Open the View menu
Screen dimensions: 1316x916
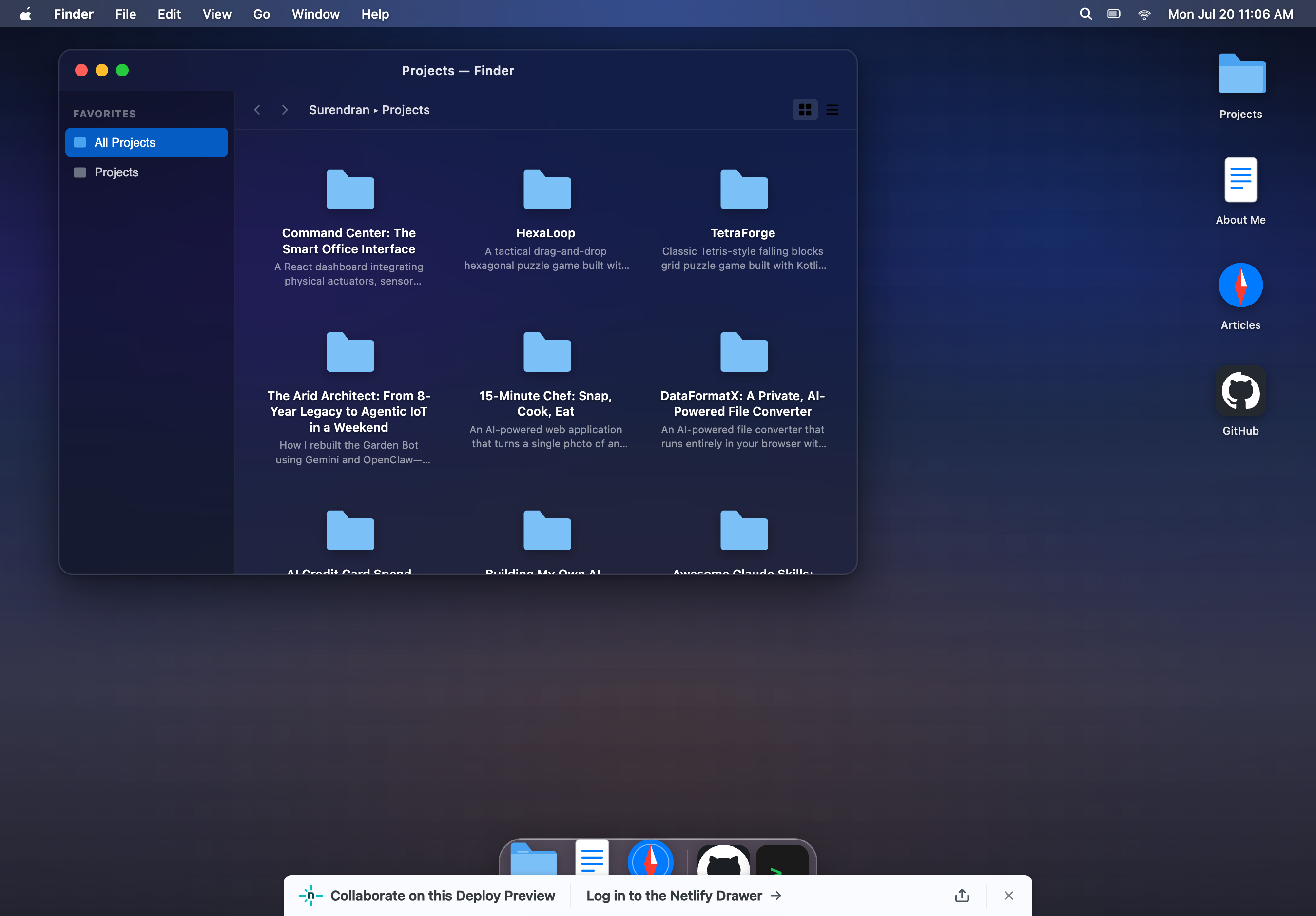[217, 14]
